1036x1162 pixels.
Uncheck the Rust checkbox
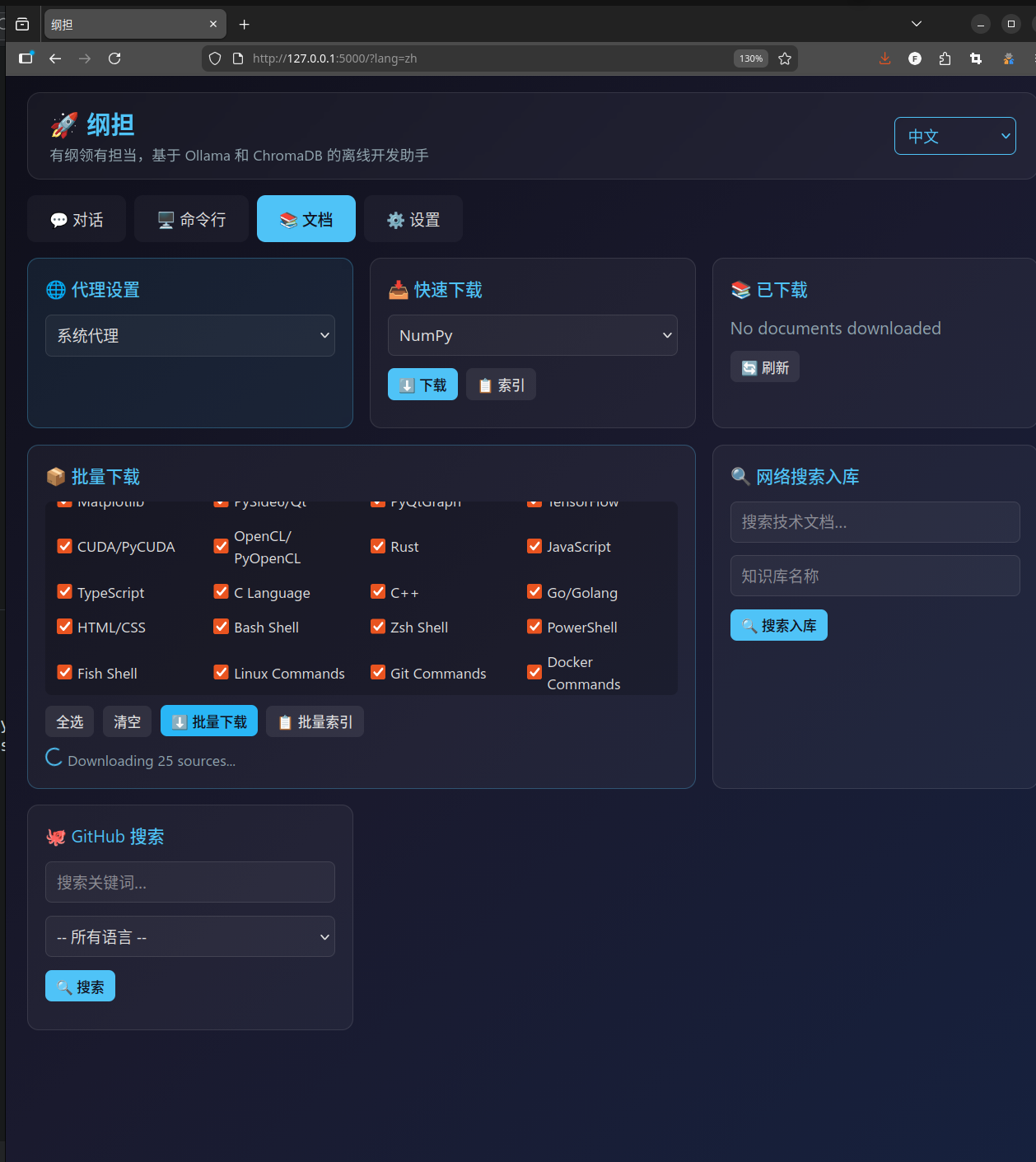pyautogui.click(x=378, y=545)
